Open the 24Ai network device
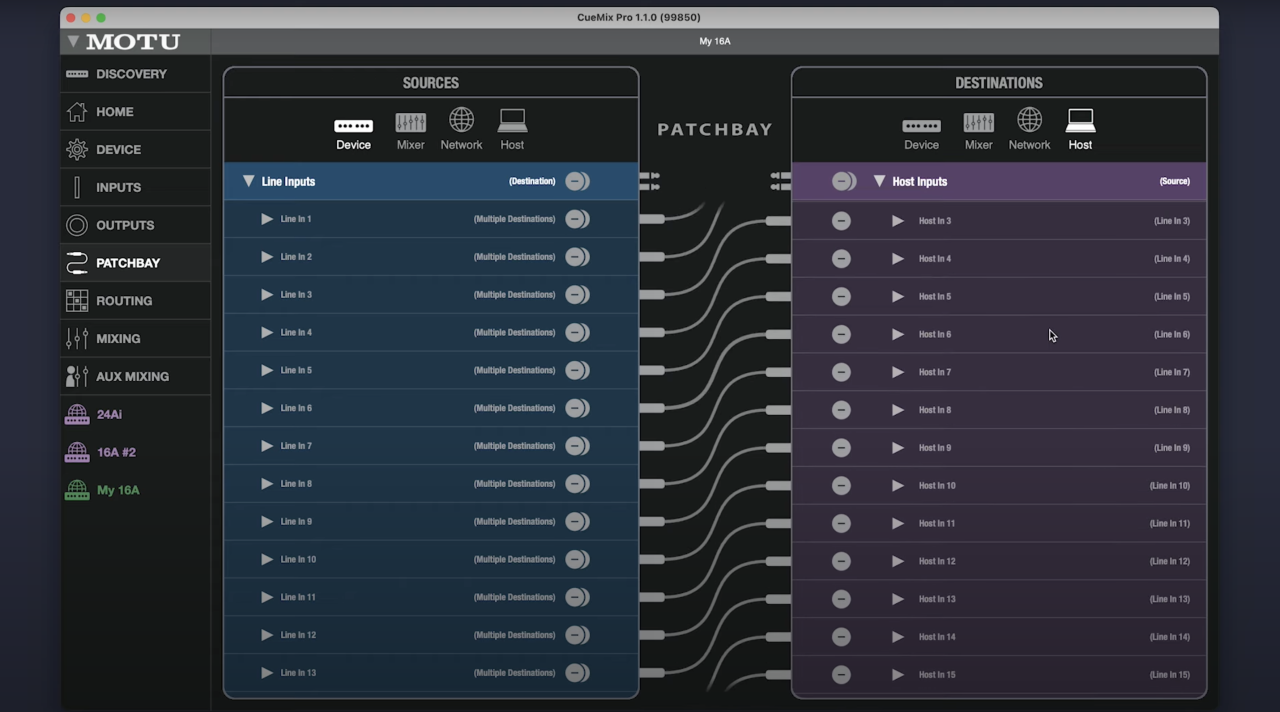 108,414
